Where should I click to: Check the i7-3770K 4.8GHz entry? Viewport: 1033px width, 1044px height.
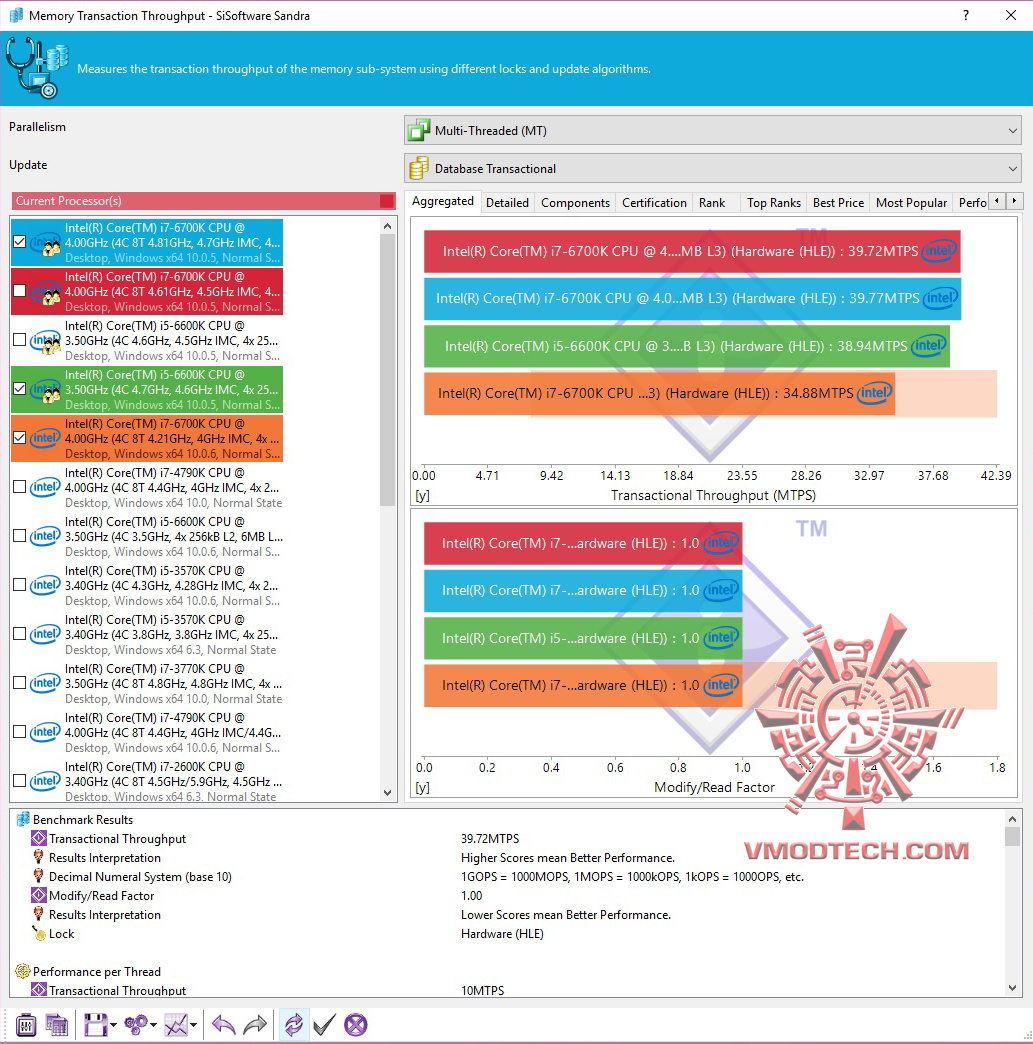tap(19, 682)
